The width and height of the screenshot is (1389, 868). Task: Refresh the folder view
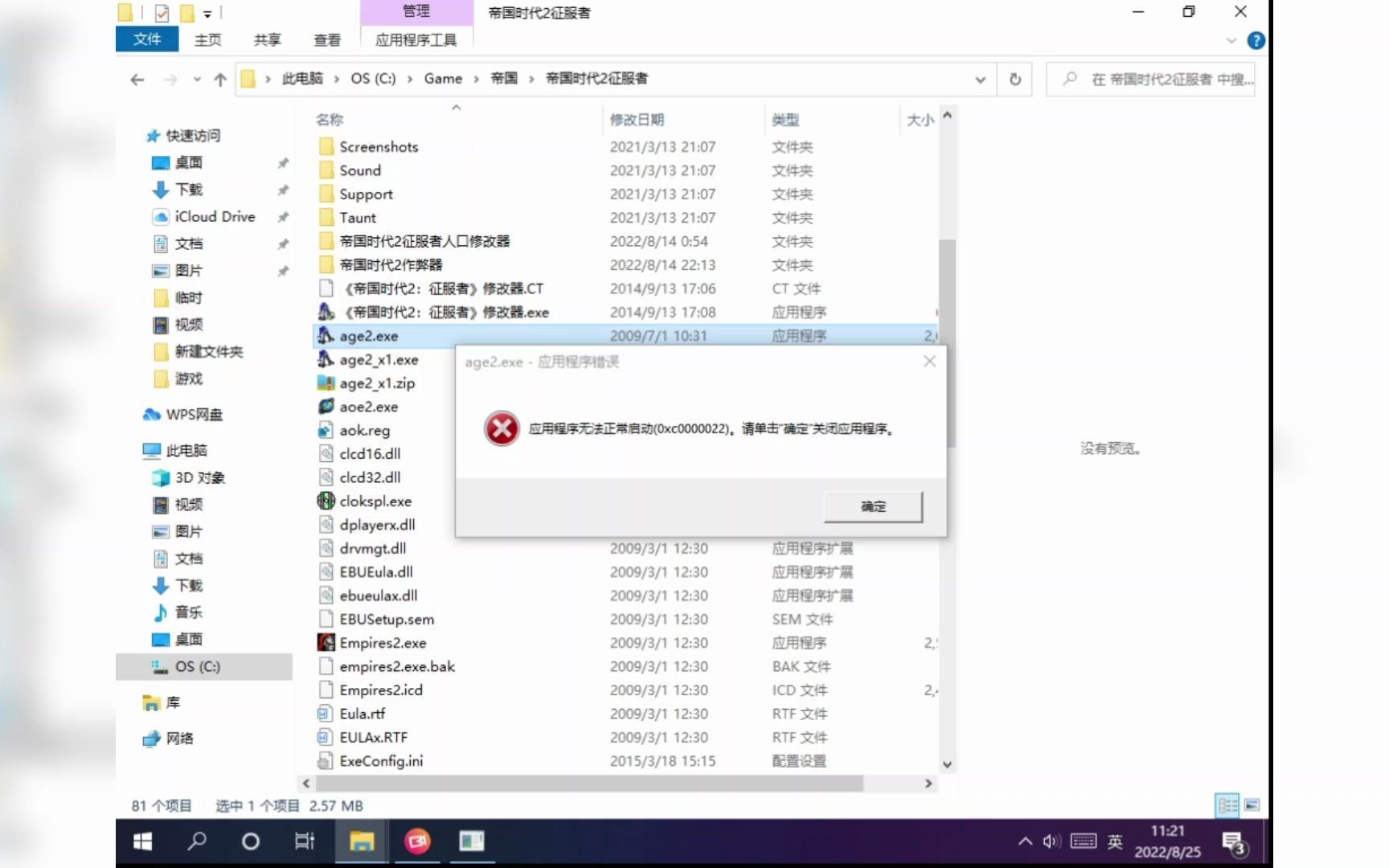[x=1015, y=79]
